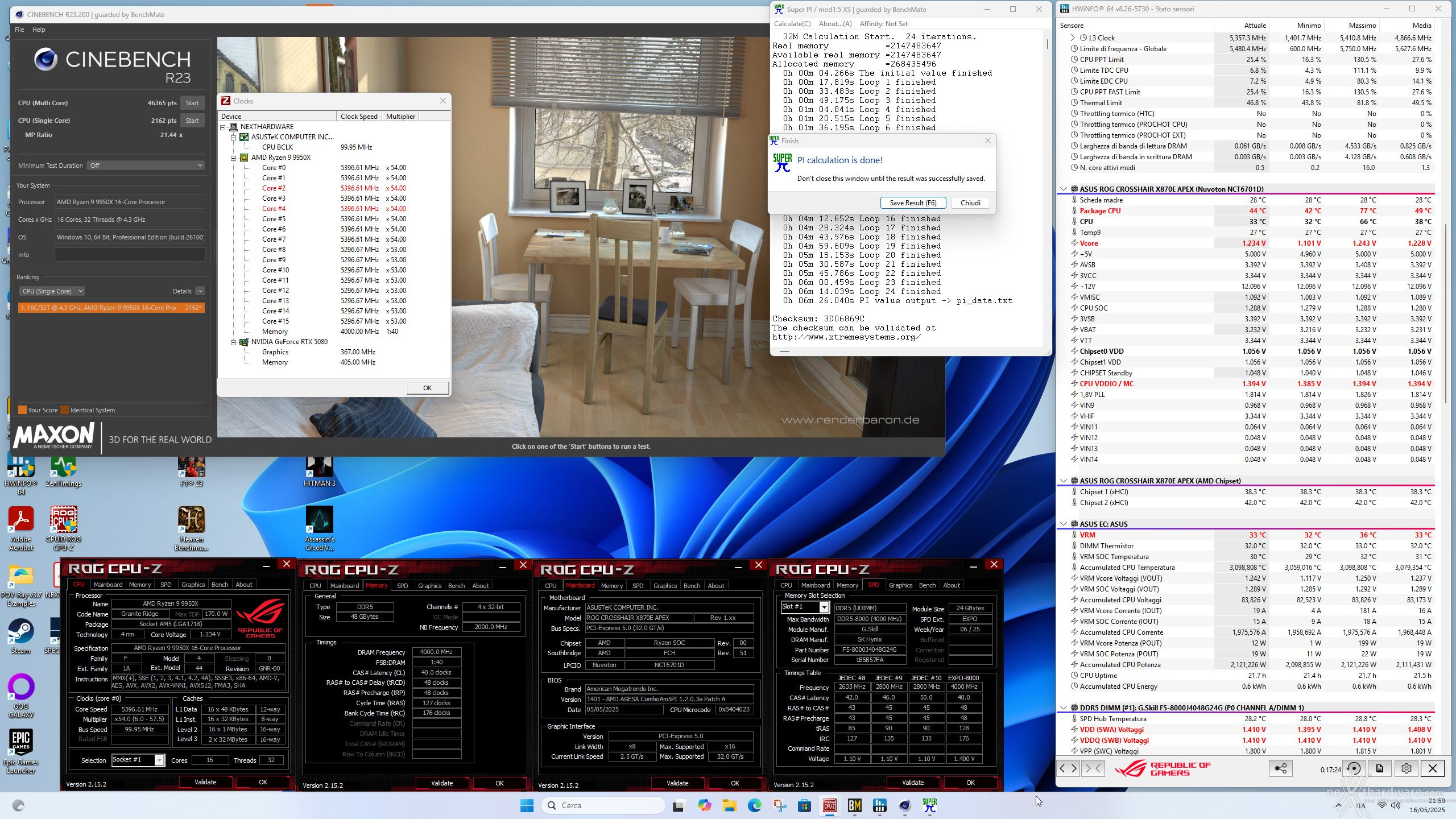Open the Microsoft Store taskbar icon
The height and width of the screenshot is (819, 1456).
click(805, 805)
